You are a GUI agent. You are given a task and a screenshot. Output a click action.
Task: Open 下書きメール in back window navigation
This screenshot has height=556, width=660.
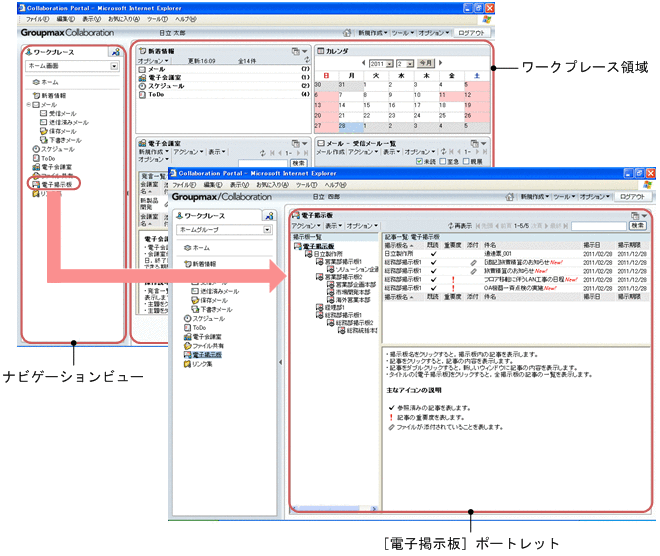61,140
